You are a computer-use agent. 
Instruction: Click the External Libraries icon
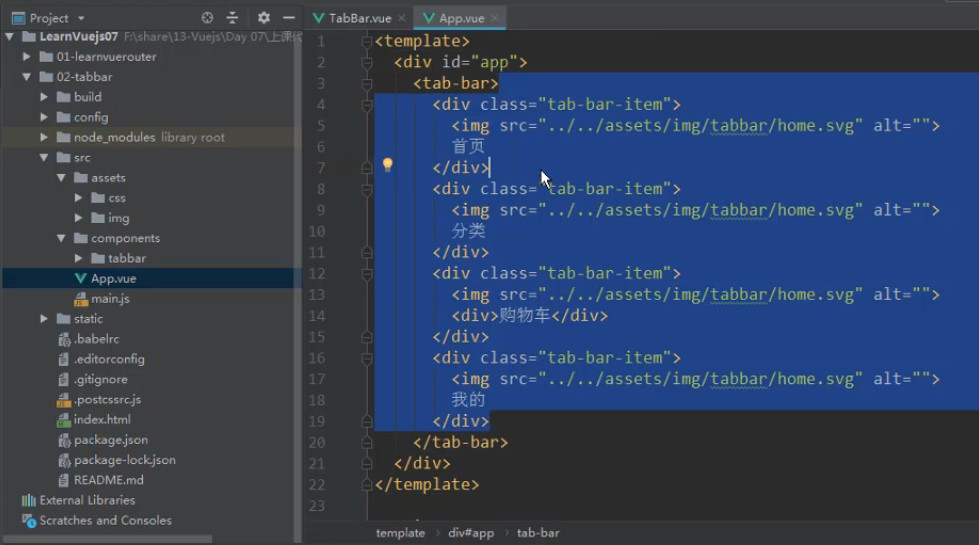pos(29,500)
